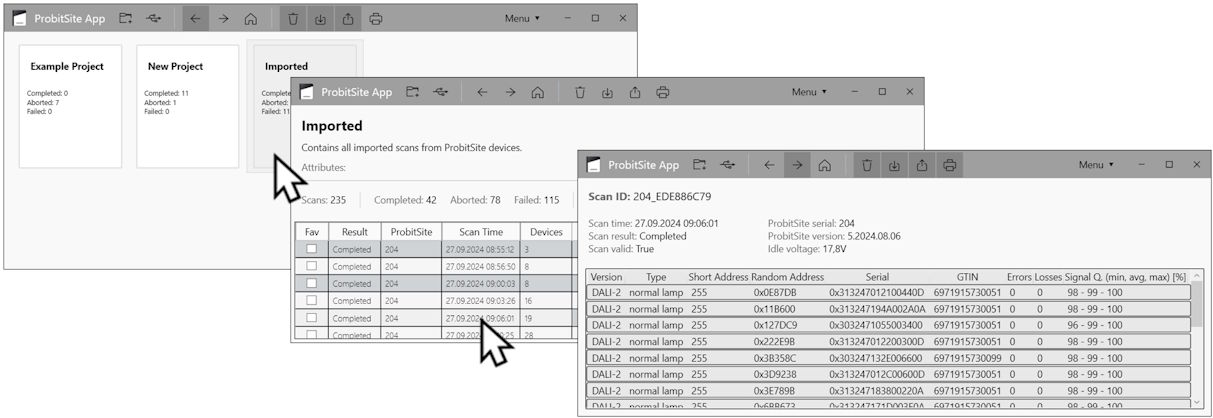Click forward arrow in the Imported window
The image size is (1213, 418).
point(510,92)
